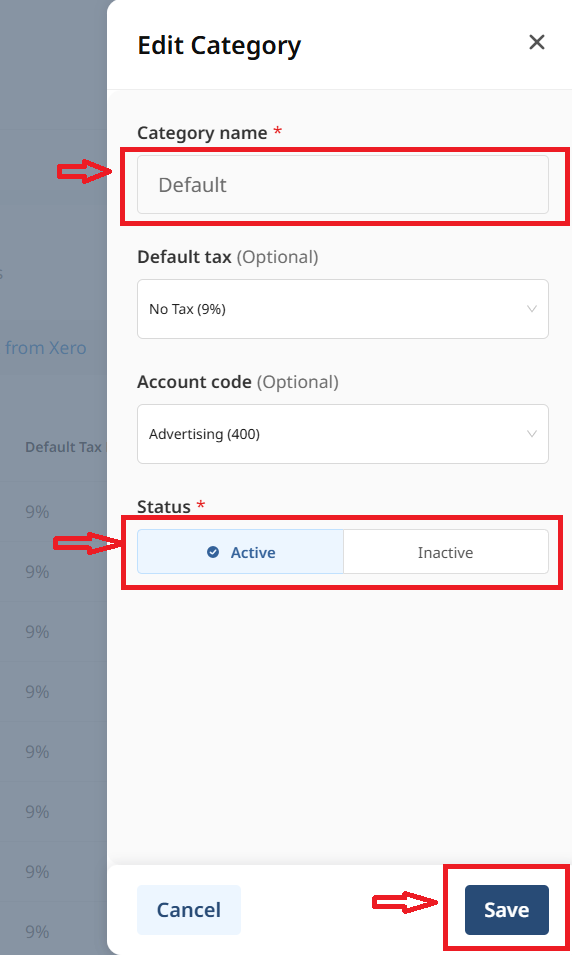Set status to Active
This screenshot has height=955, width=572.
pos(240,552)
